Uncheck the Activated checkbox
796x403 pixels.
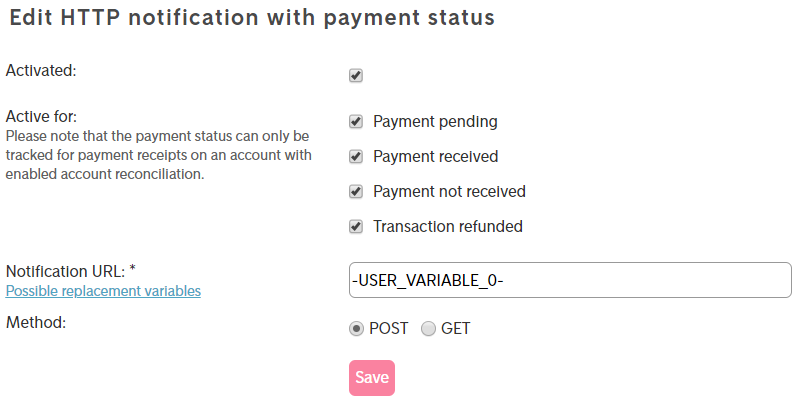[x=356, y=75]
